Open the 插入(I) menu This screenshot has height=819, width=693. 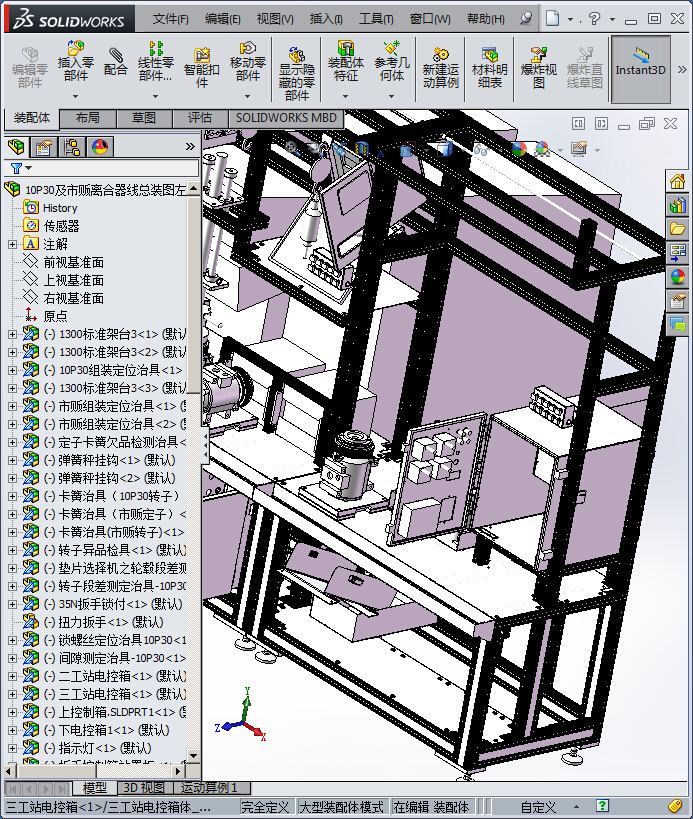pos(326,19)
